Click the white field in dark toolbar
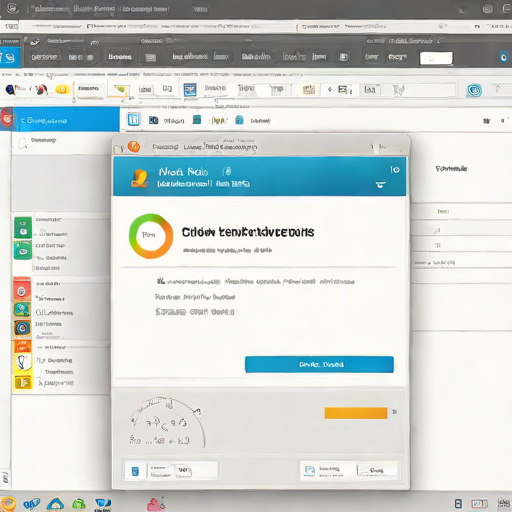 (x=436, y=58)
